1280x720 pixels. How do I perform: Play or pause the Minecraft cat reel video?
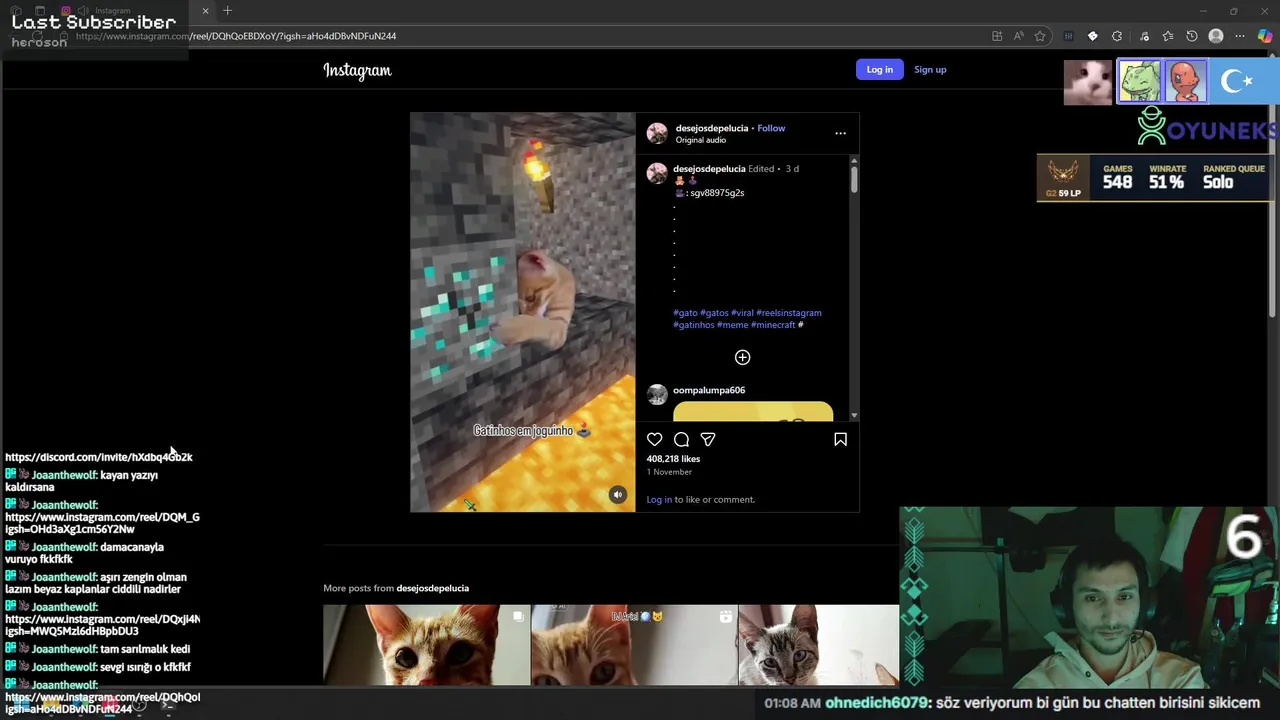click(522, 312)
